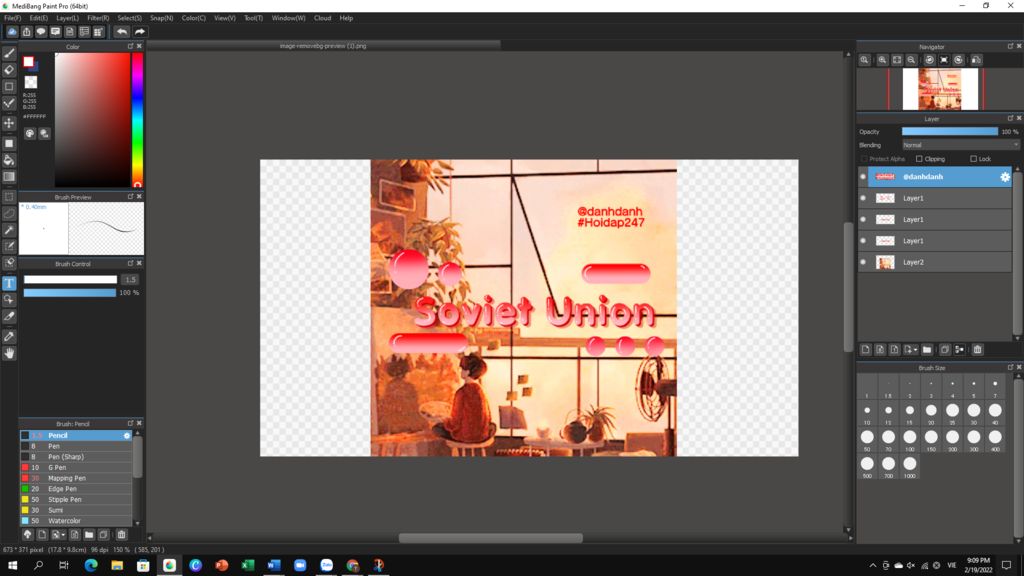
Task: Enable the Clipping checkbox
Action: pyautogui.click(x=919, y=159)
